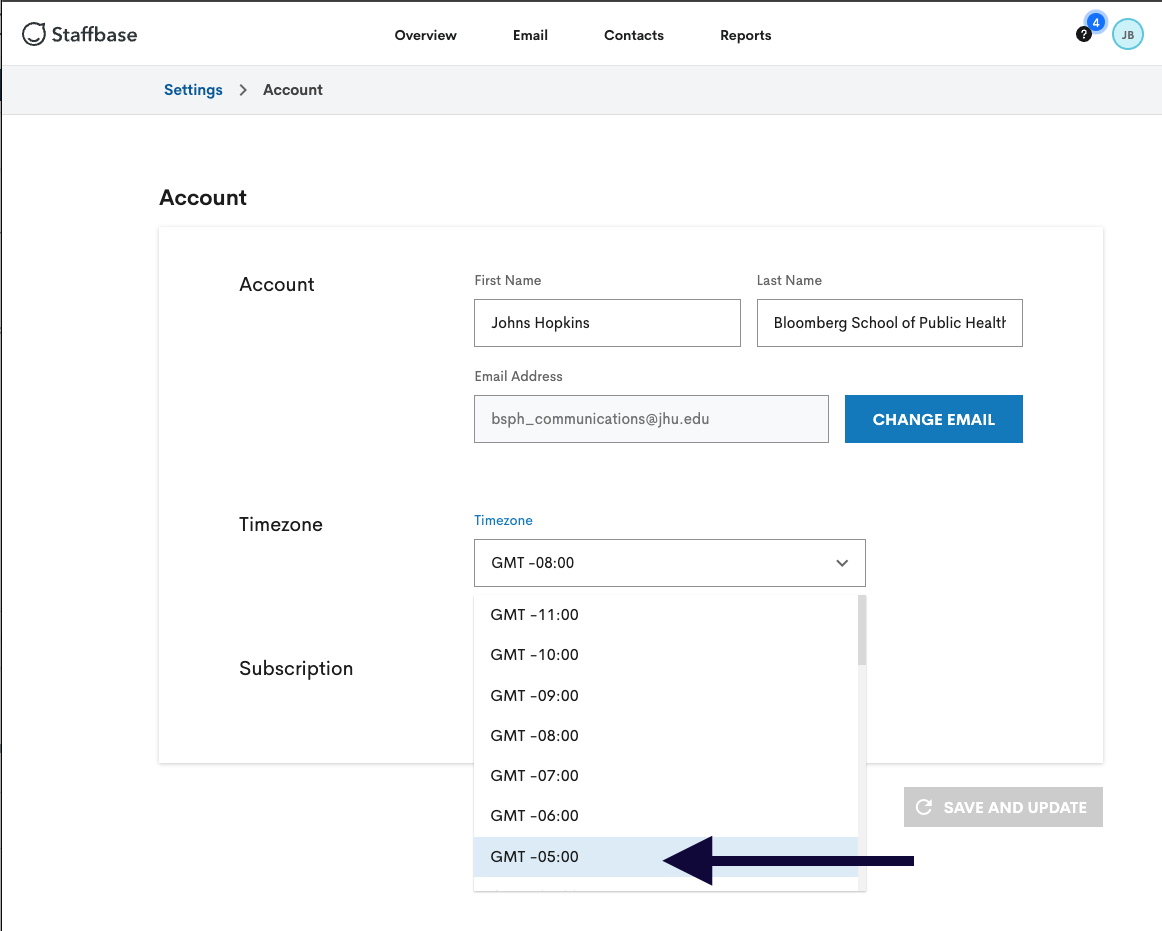Click the Timezone dropdown chevron arrow
Image resolution: width=1162 pixels, height=931 pixels.
click(842, 563)
